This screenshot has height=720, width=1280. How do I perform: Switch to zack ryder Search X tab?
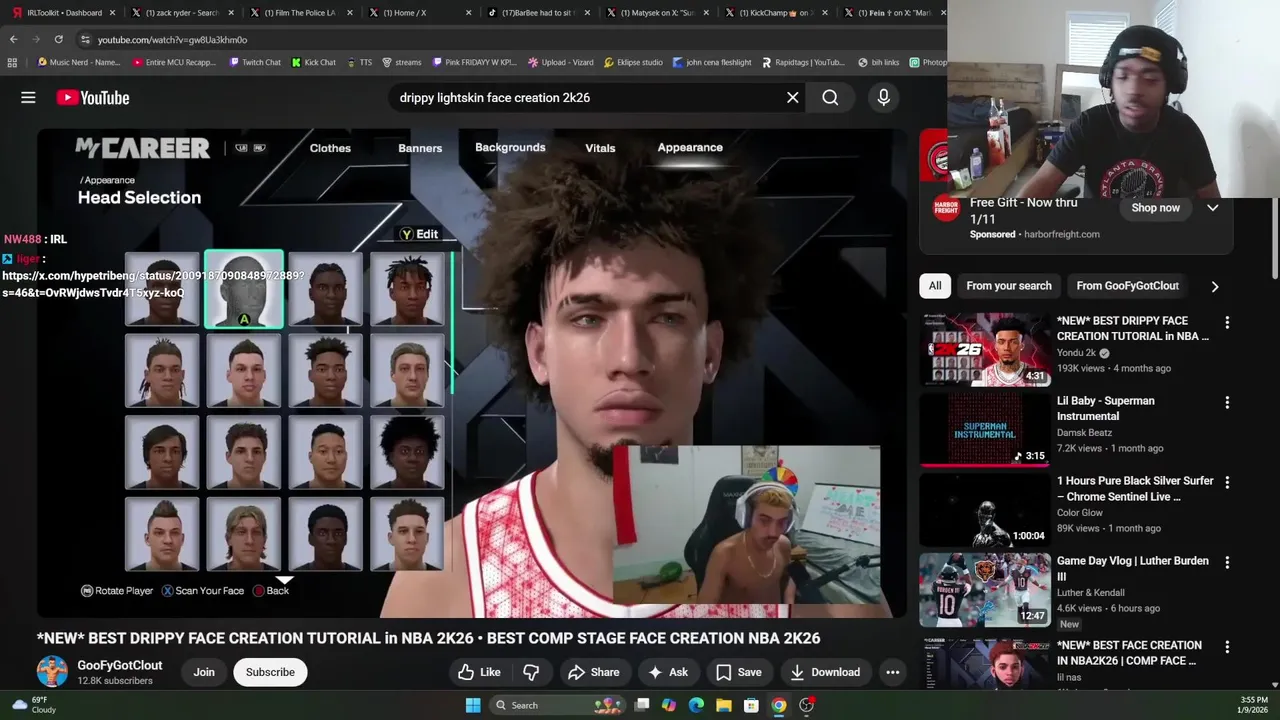[x=181, y=13]
